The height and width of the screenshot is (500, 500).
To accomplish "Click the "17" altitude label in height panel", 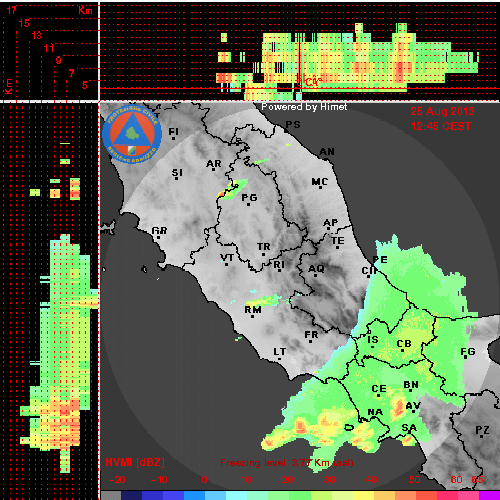I will pyautogui.click(x=12, y=10).
